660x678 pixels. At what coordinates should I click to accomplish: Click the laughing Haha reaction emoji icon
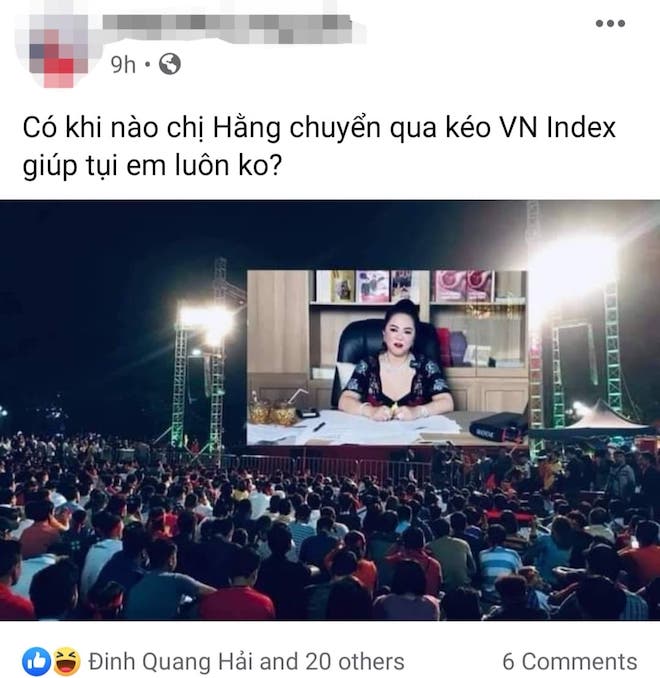[67, 661]
